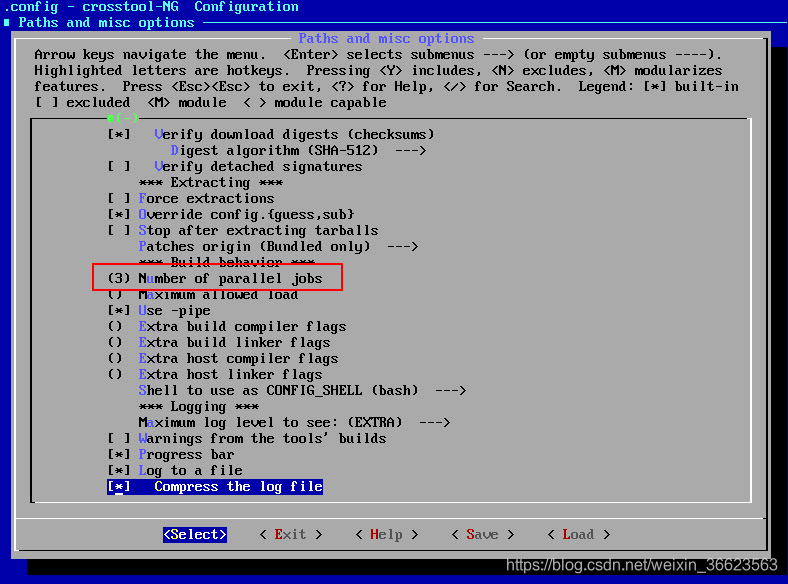Click the *** Extracting *** section label
The width and height of the screenshot is (788, 584).
[x=211, y=182]
